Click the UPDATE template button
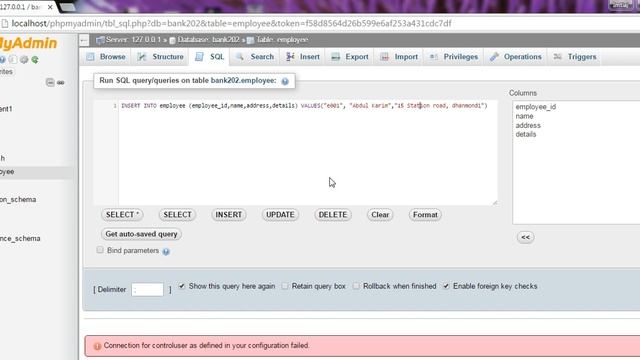The image size is (640, 360). pos(280,215)
